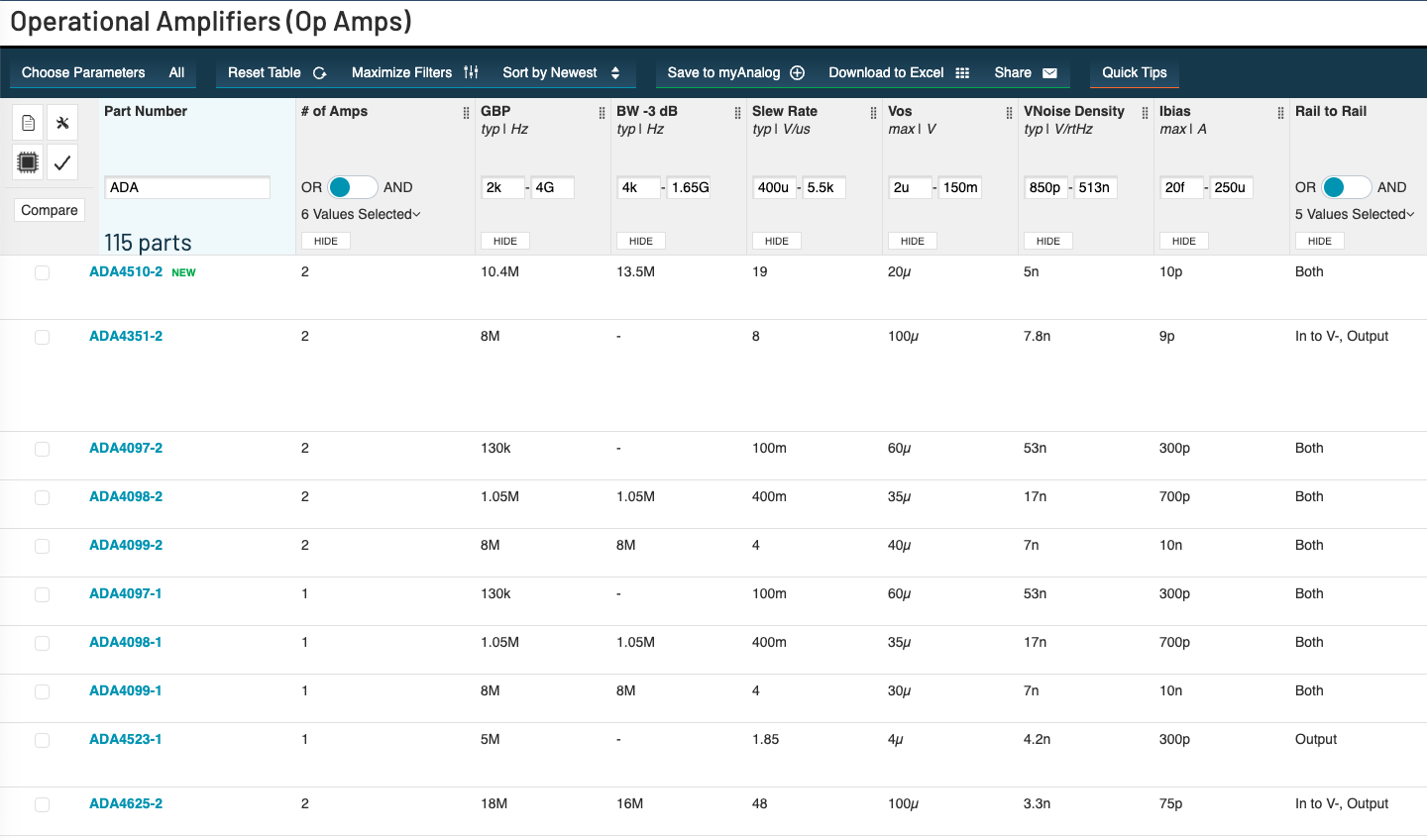
Task: Click the Maximize Filters sliders icon
Action: tap(471, 72)
